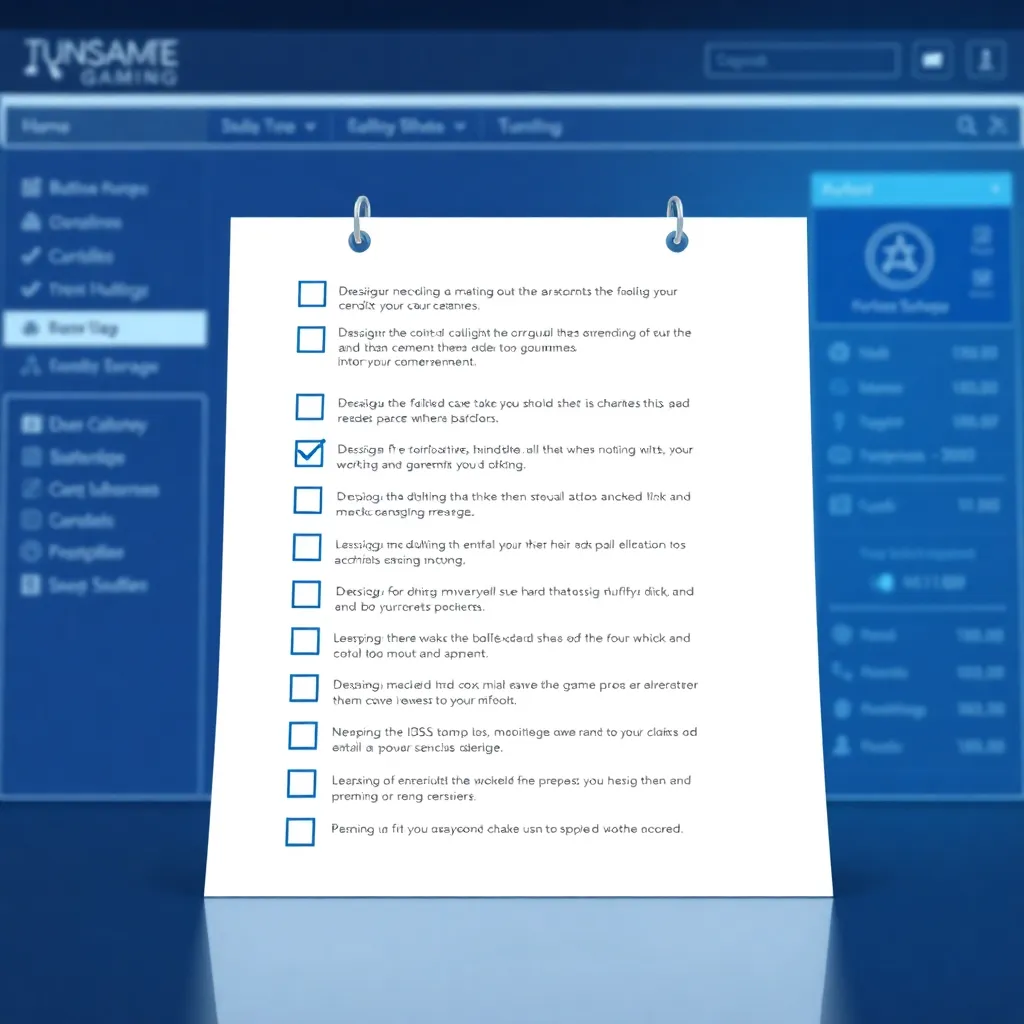Tick the last checkbox on the checklist
This screenshot has width=1024, height=1024.
click(300, 832)
